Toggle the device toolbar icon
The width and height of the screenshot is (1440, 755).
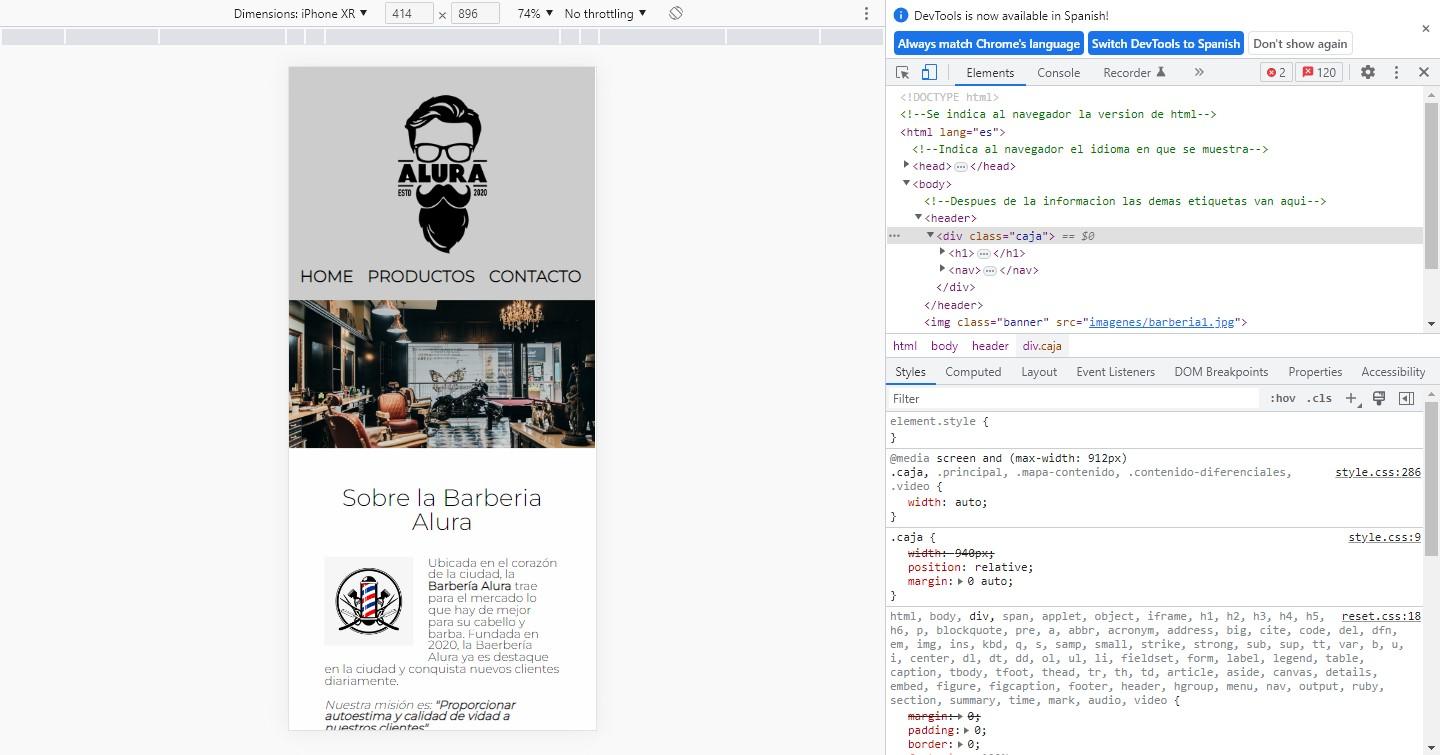click(929, 73)
